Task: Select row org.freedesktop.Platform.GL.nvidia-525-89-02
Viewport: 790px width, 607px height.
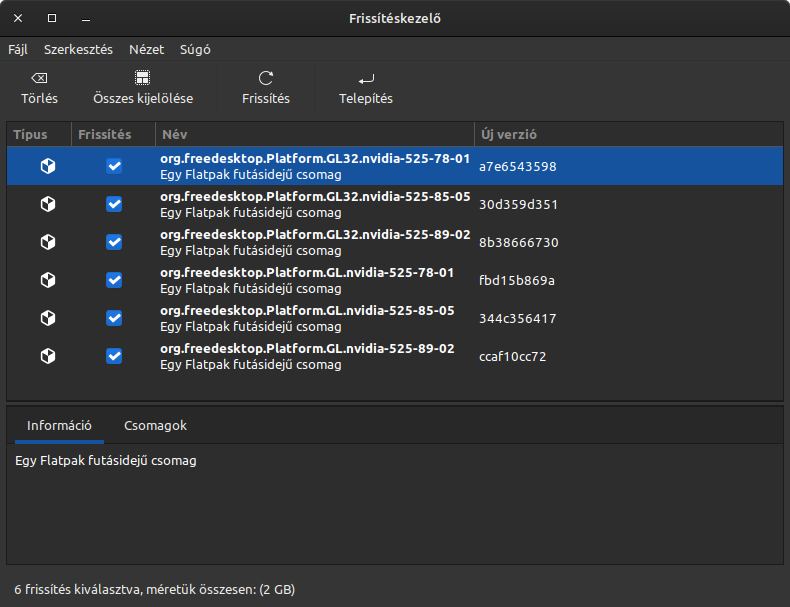Action: pos(395,356)
